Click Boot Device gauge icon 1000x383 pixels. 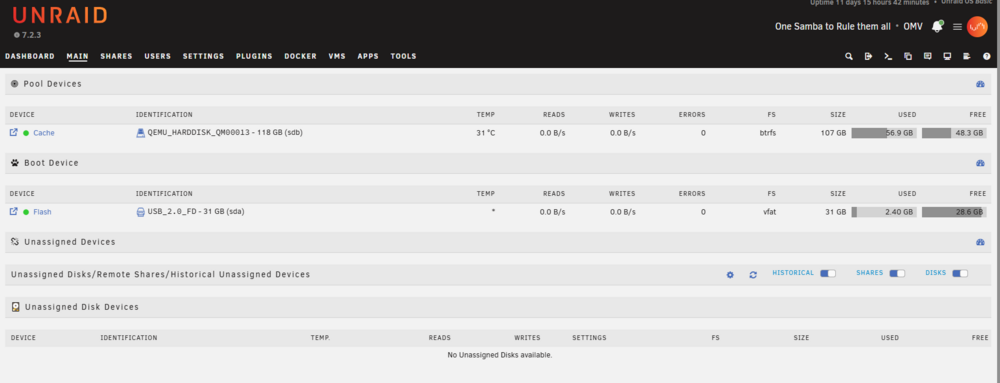[980, 163]
